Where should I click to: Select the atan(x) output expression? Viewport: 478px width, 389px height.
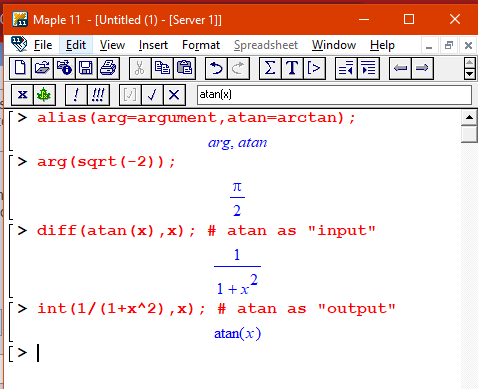coord(237,333)
